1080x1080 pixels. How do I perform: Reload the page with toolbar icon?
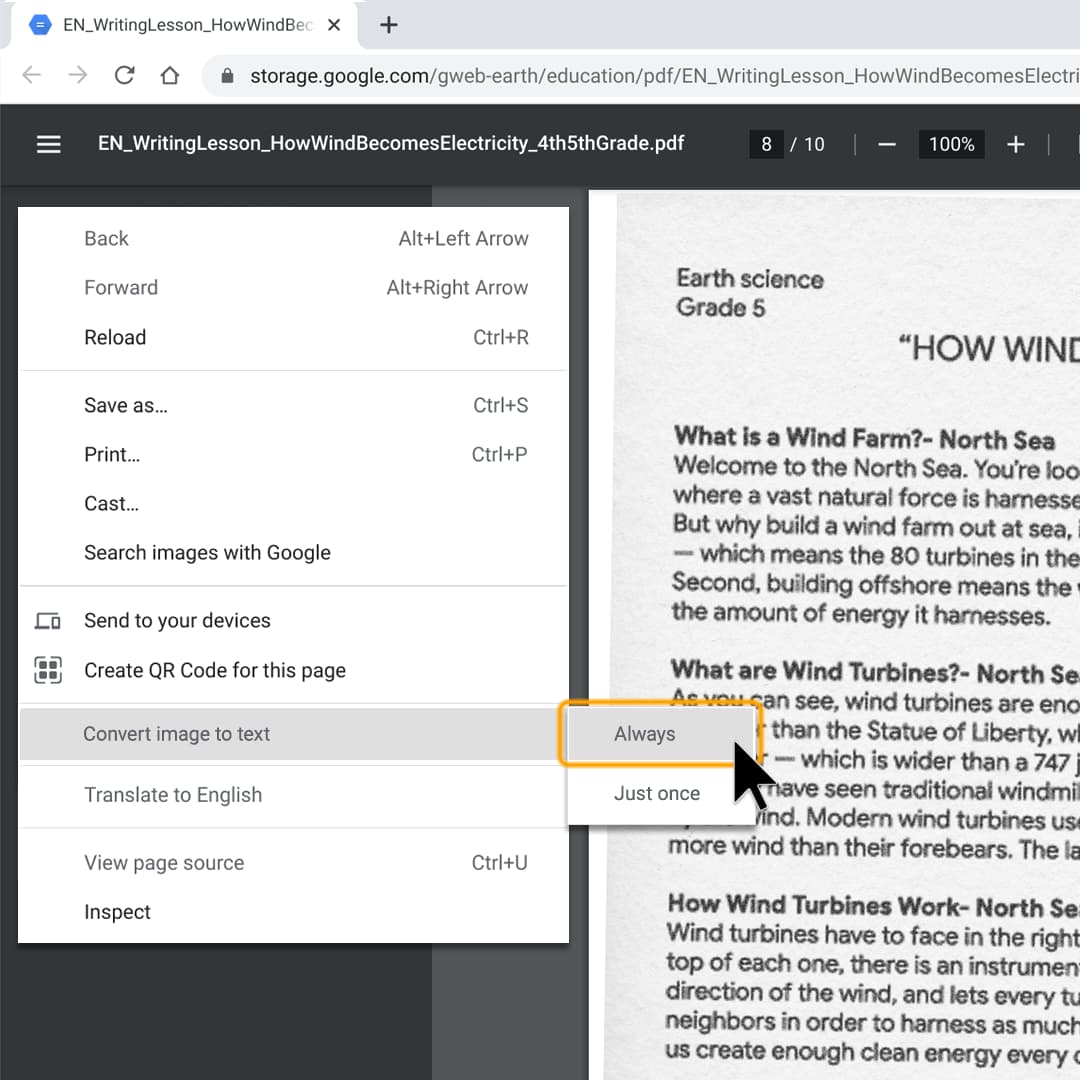coord(124,74)
